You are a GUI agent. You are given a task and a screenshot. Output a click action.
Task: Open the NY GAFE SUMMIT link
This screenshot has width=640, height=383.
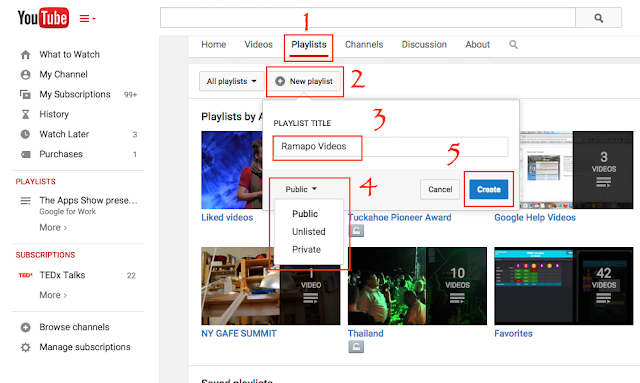pos(239,334)
